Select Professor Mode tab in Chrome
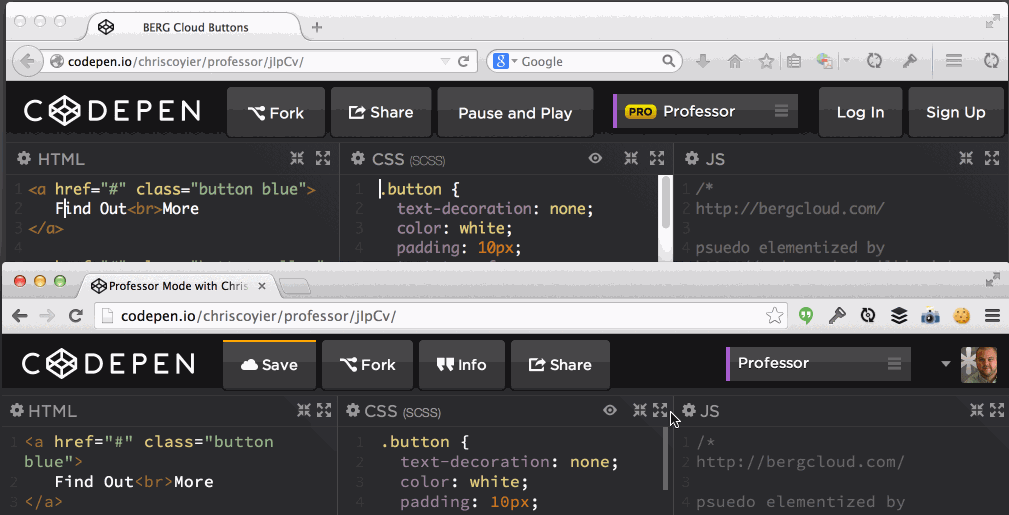Image resolution: width=1009 pixels, height=515 pixels. pos(178,286)
